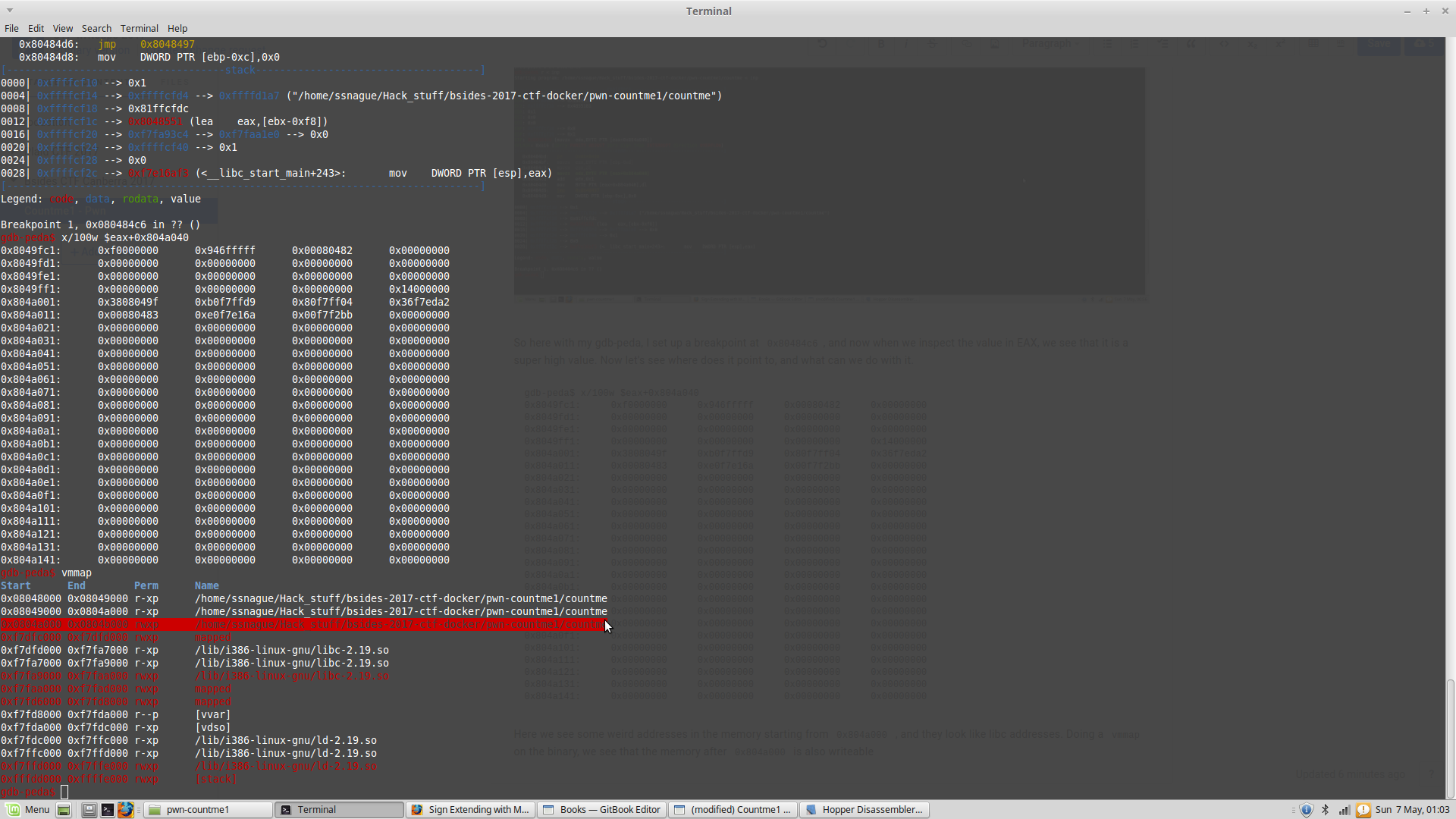Click the show desktop icon in panel
This screenshot has height=819, width=1456.
[x=64, y=810]
